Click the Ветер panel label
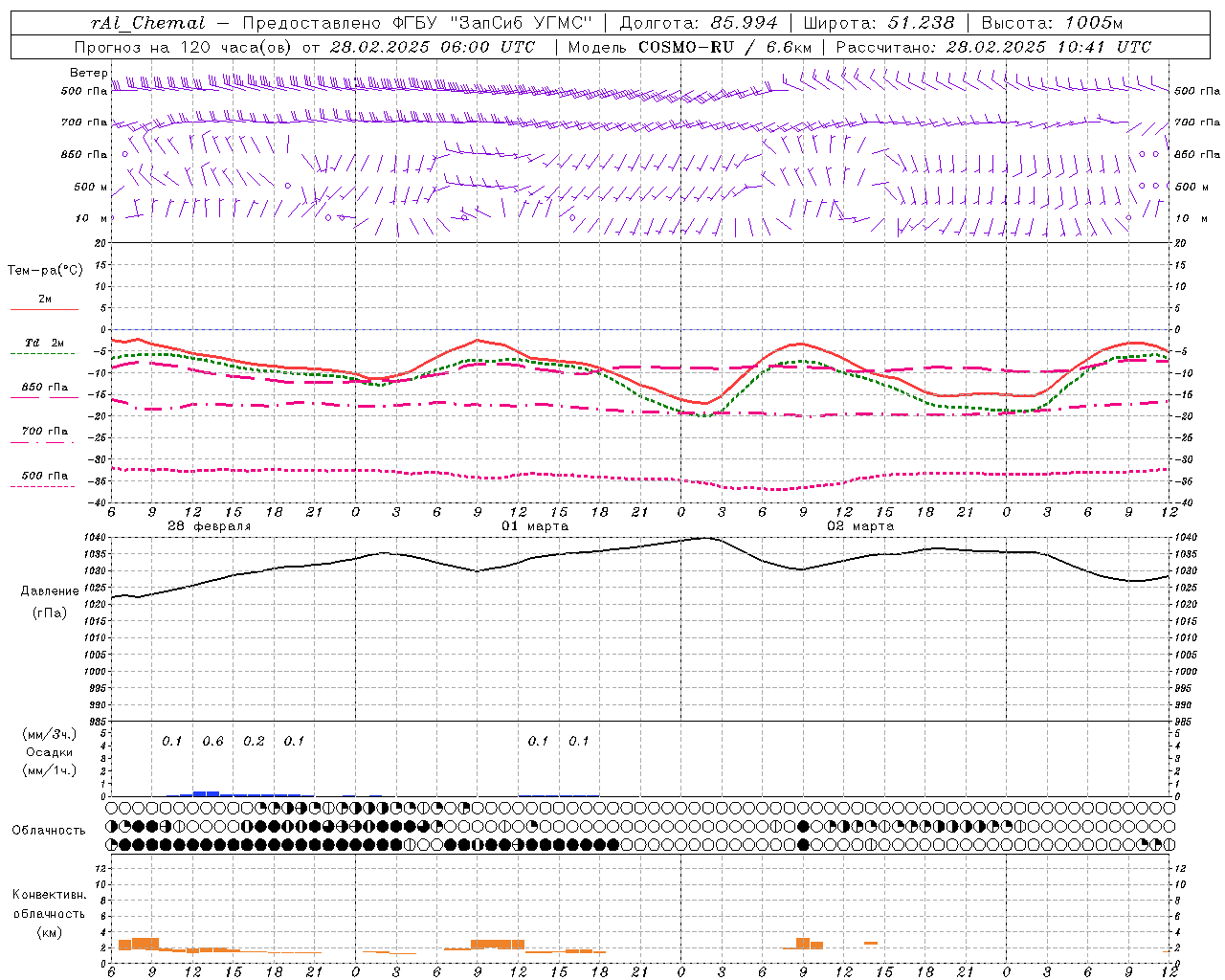Image resolution: width=1225 pixels, height=980 pixels. [88, 73]
